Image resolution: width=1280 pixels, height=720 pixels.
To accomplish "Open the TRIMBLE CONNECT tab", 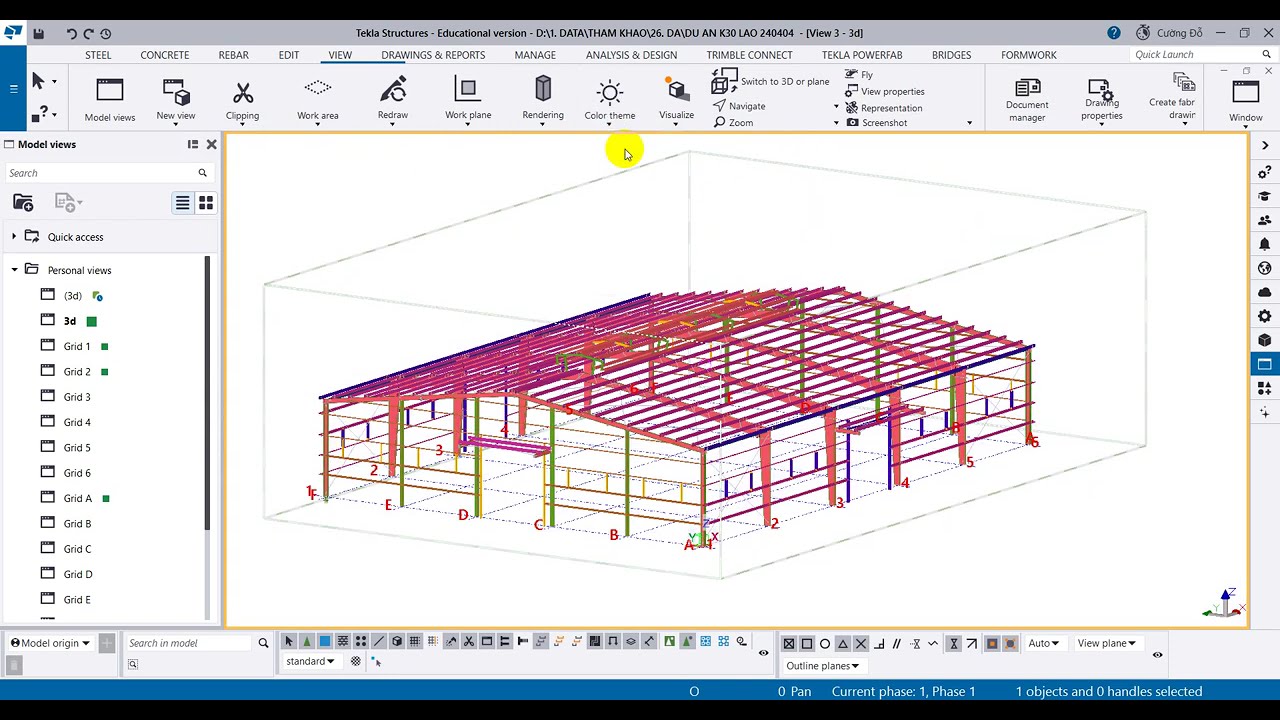I will click(749, 55).
